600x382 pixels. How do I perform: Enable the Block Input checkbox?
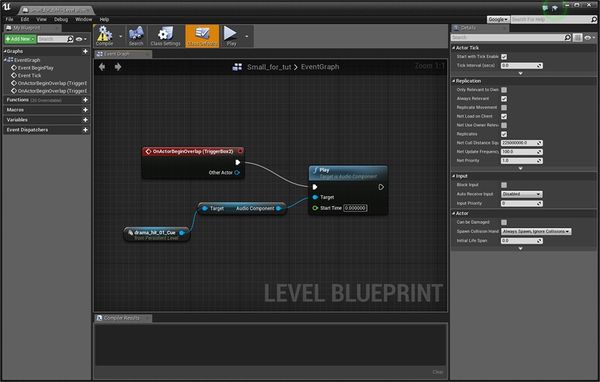pyautogui.click(x=504, y=185)
